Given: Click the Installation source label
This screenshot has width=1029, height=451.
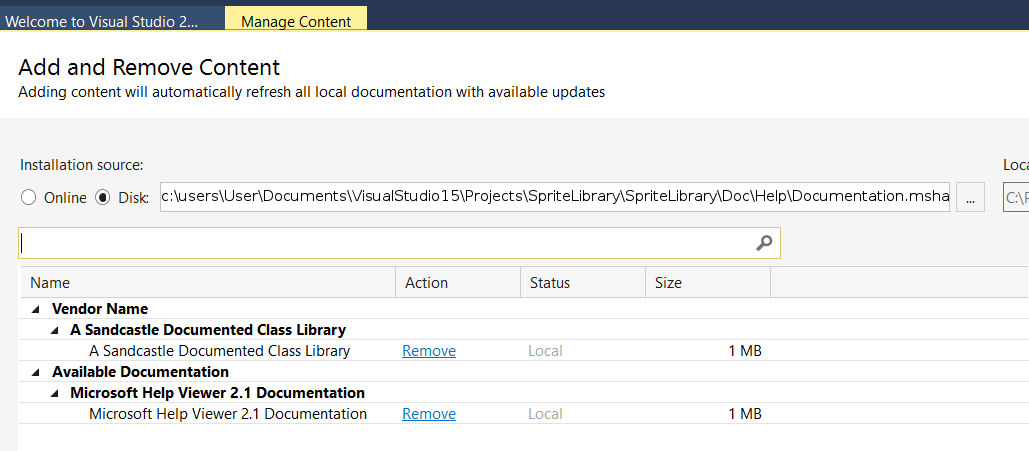Looking at the screenshot, I should (81, 165).
